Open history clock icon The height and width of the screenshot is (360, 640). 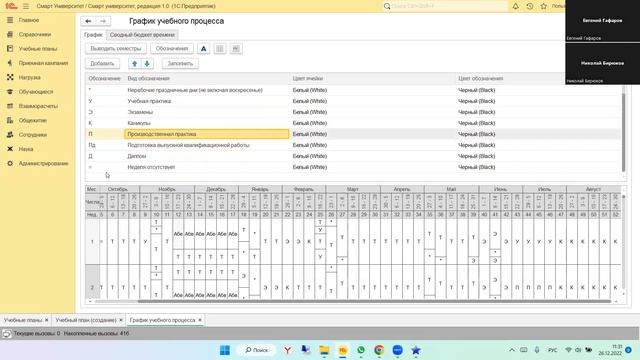530,6
